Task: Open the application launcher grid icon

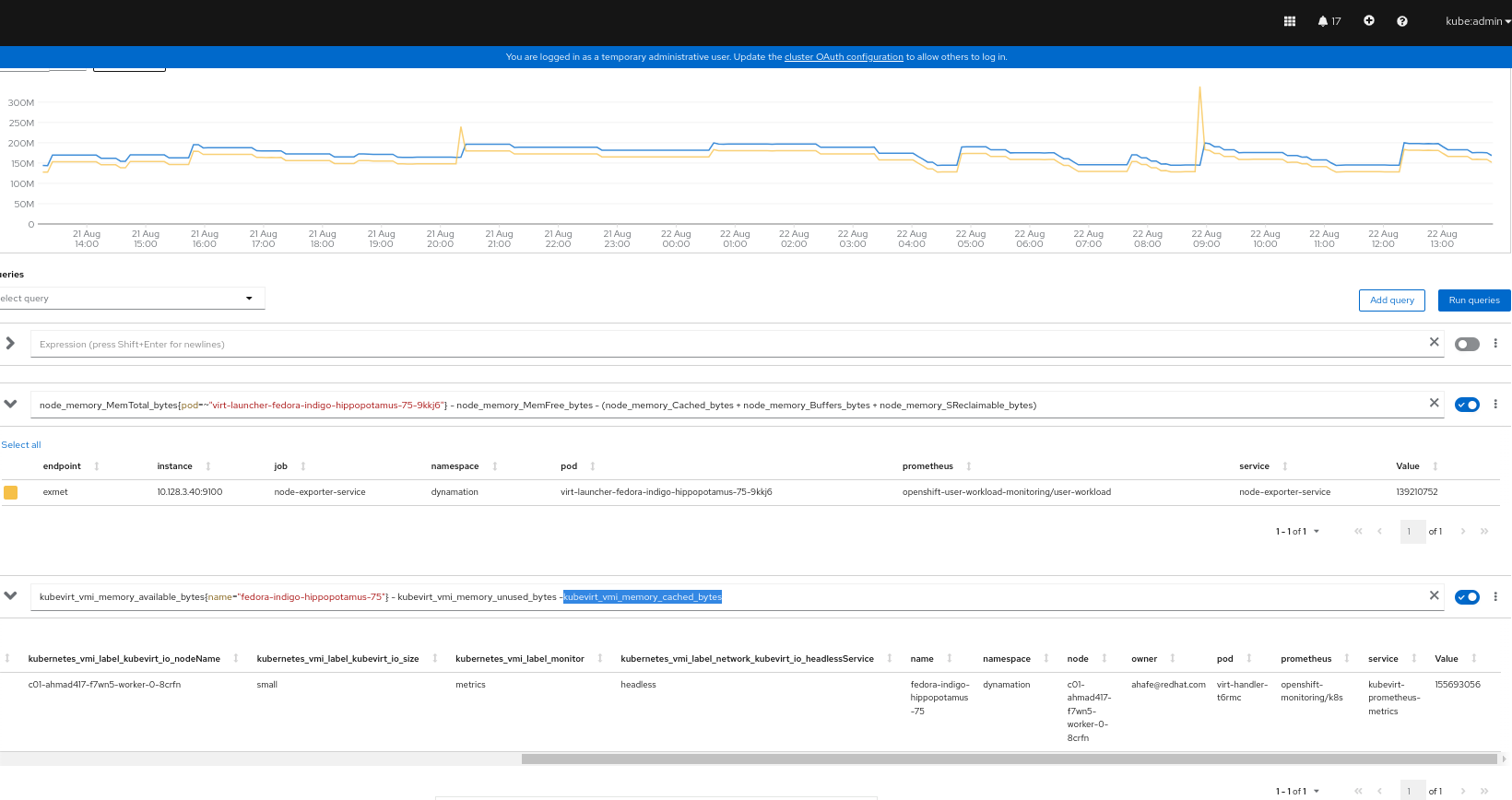Action: pos(1290,21)
